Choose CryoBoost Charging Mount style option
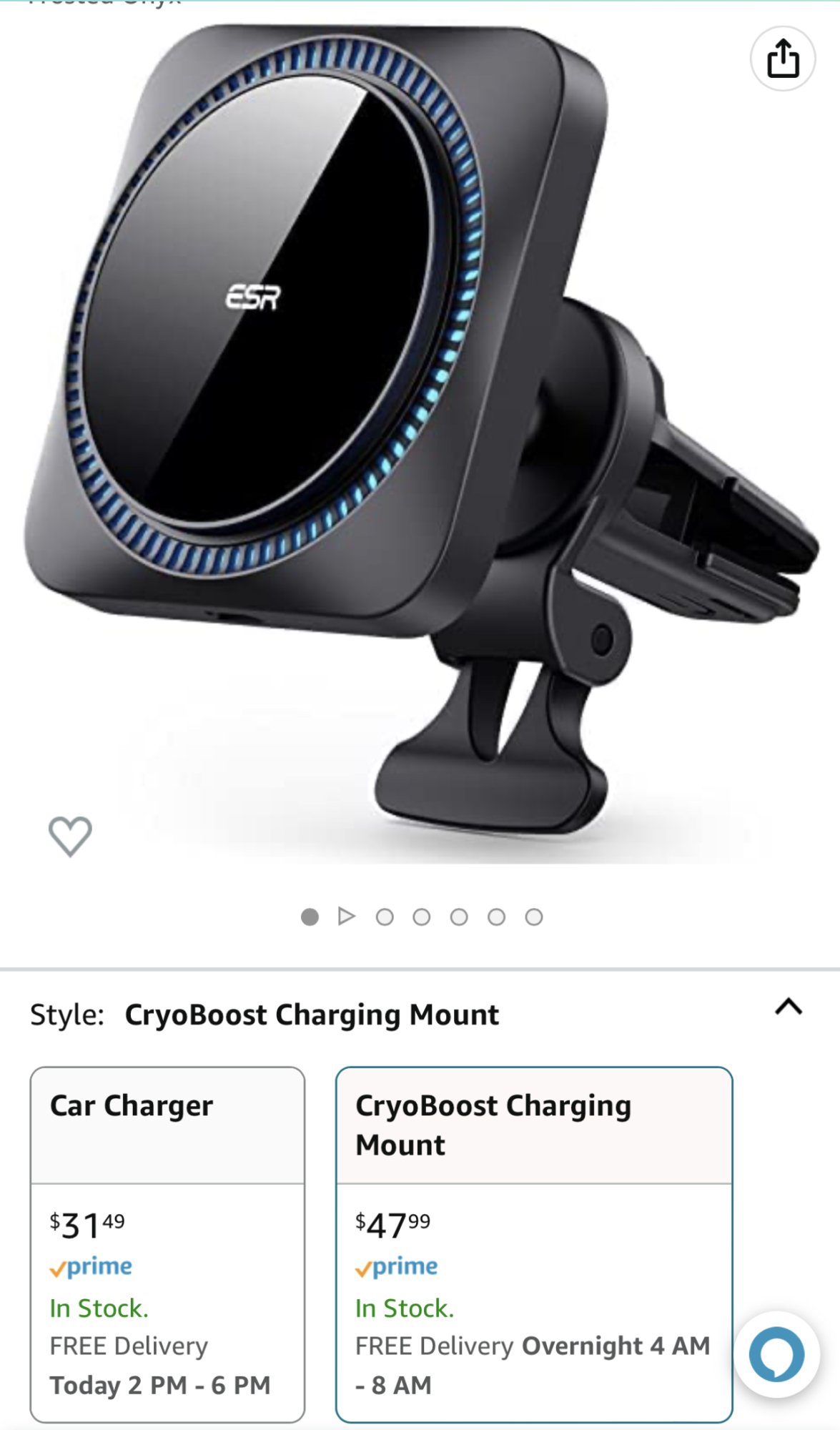840x1430 pixels. click(534, 1244)
